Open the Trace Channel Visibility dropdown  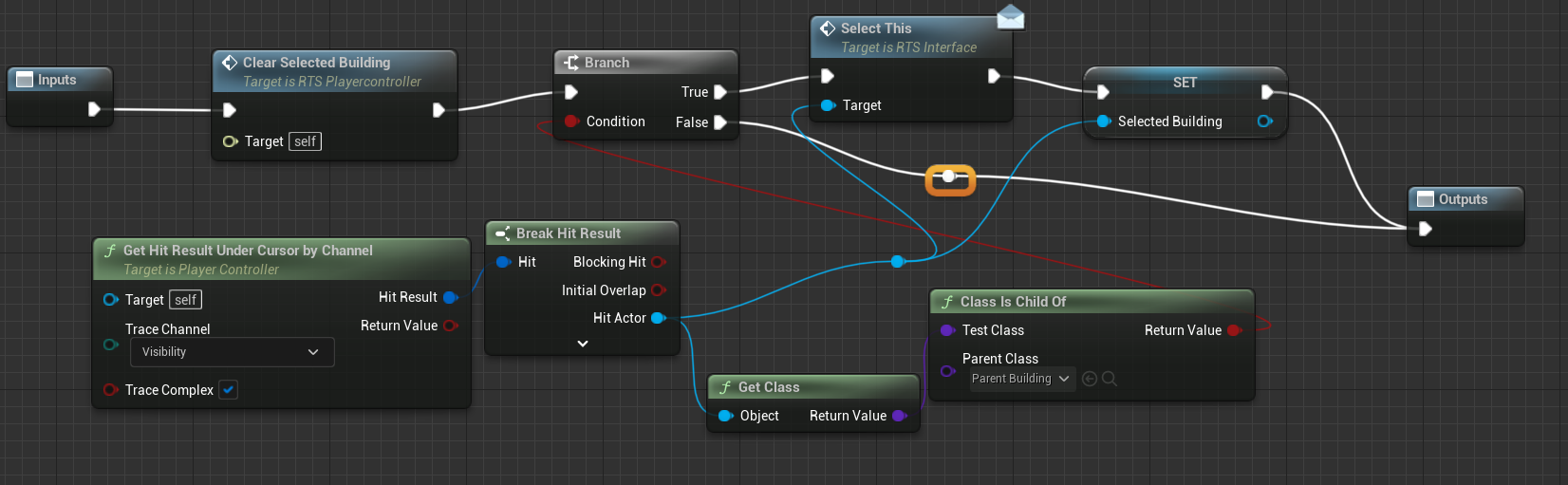pyautogui.click(x=232, y=352)
